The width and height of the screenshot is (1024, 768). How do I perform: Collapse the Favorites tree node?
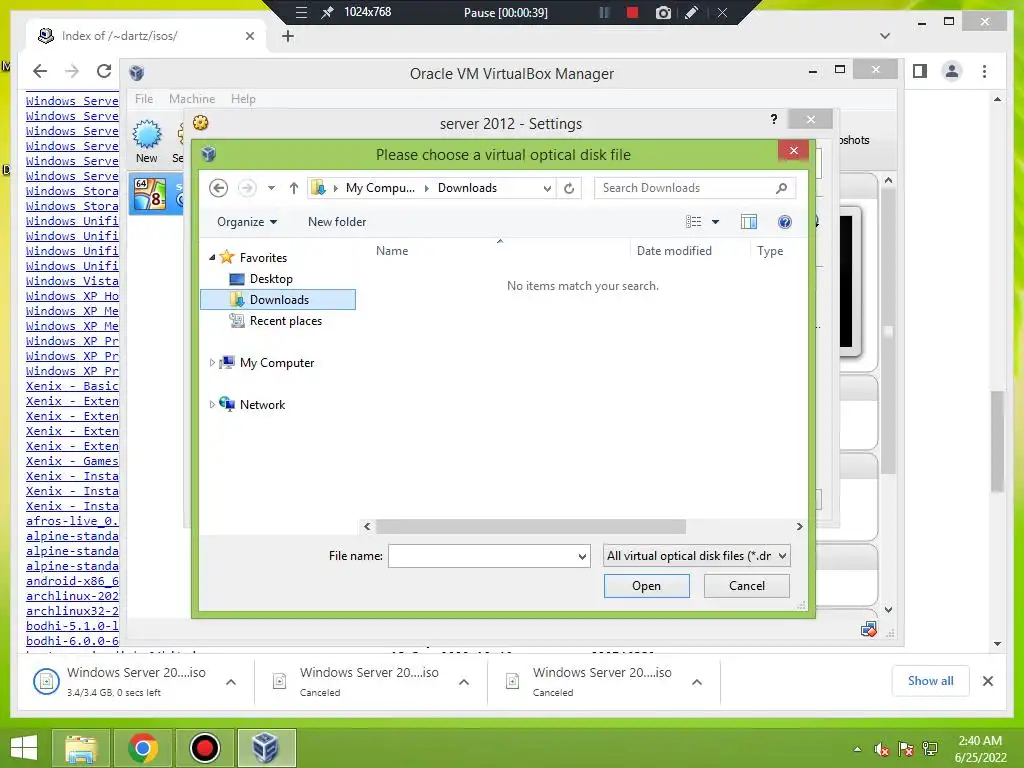click(x=212, y=257)
